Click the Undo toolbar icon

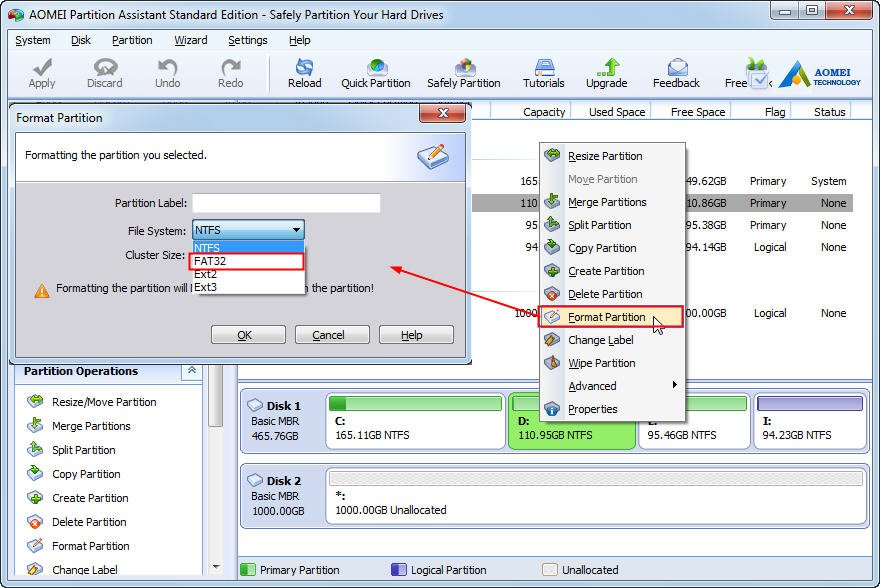[x=167, y=74]
